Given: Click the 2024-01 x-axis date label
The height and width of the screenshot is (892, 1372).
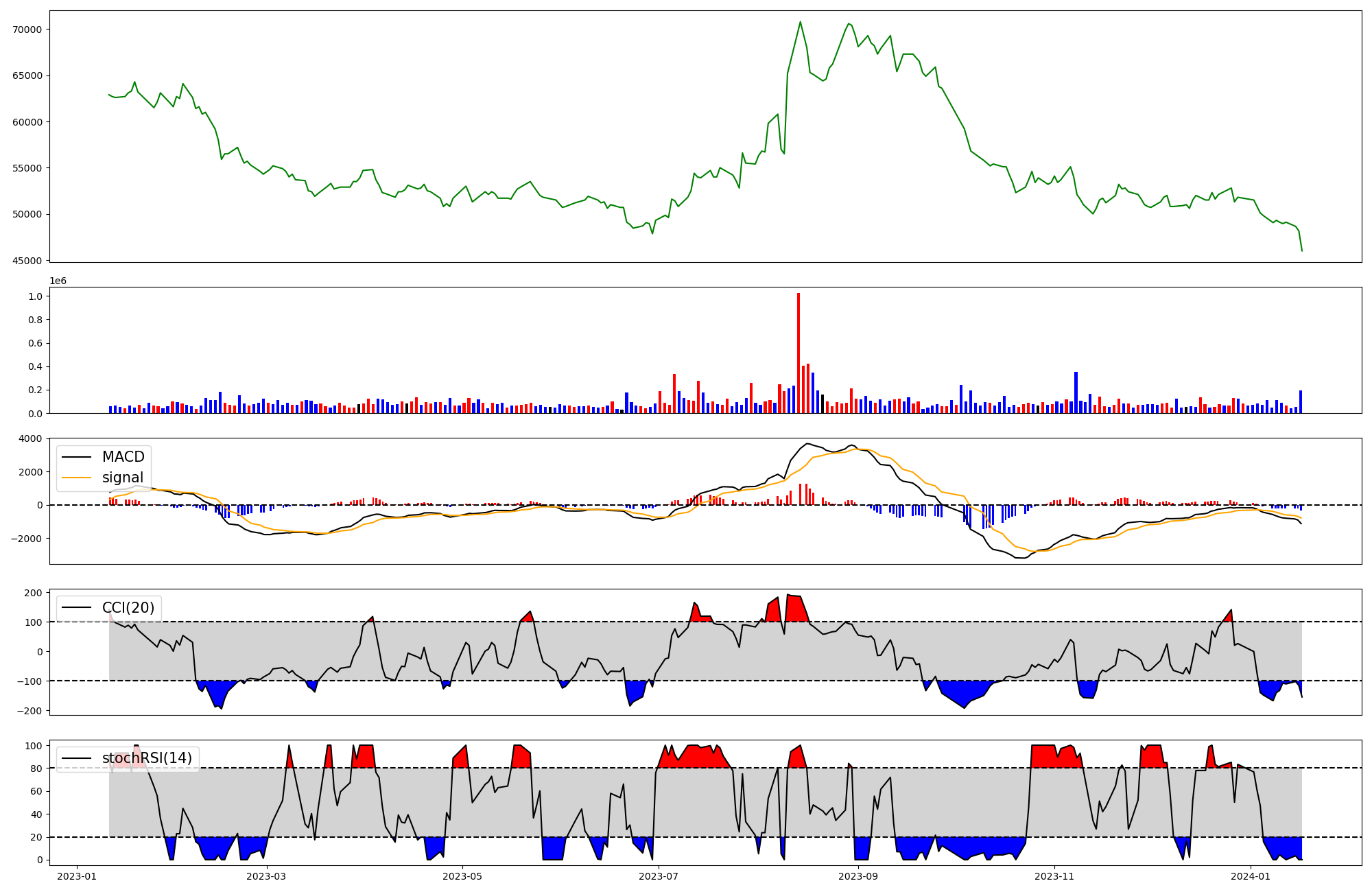Looking at the screenshot, I should (x=1251, y=876).
